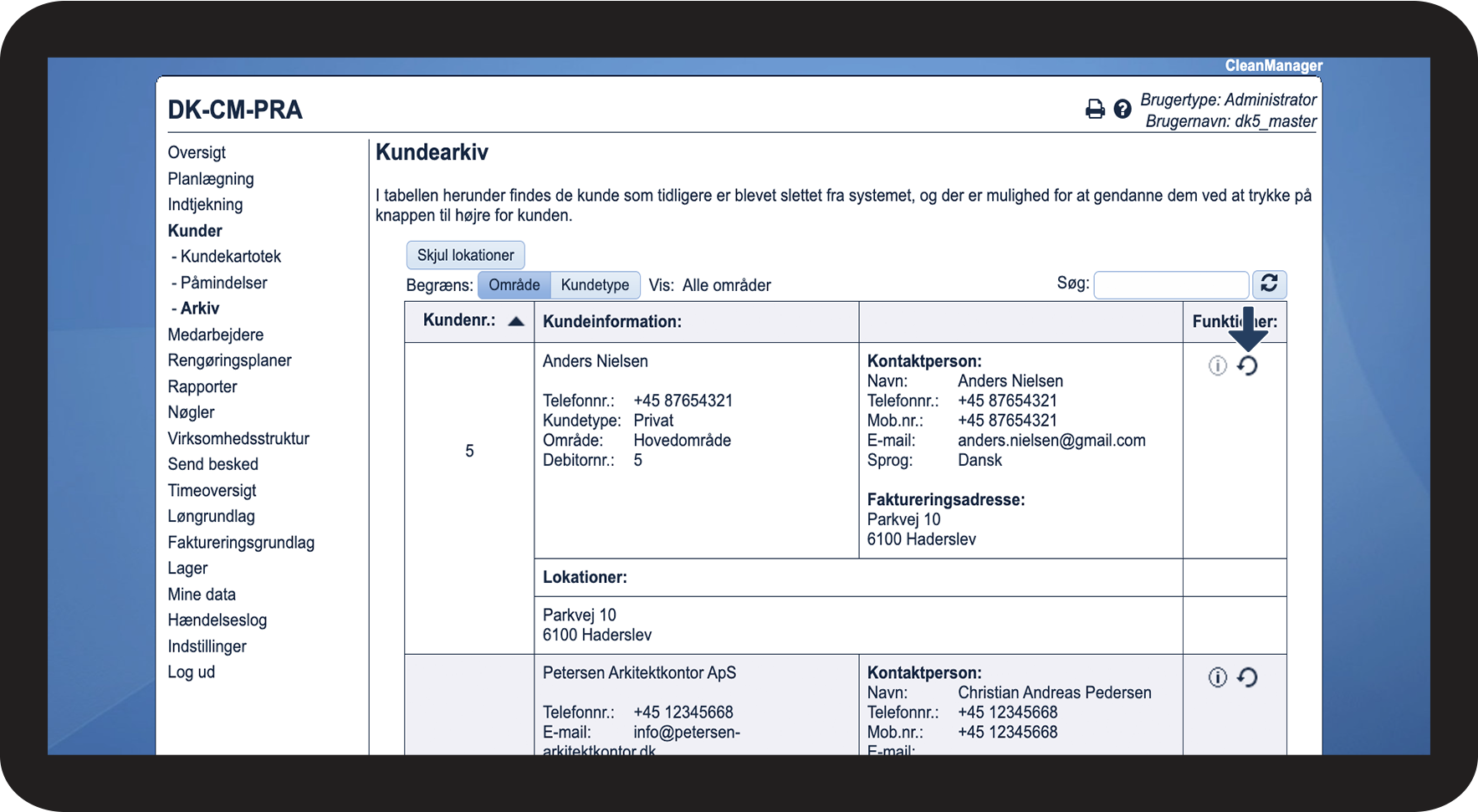This screenshot has width=1478, height=812.
Task: Switch filter to Kundetype
Action: (x=595, y=285)
